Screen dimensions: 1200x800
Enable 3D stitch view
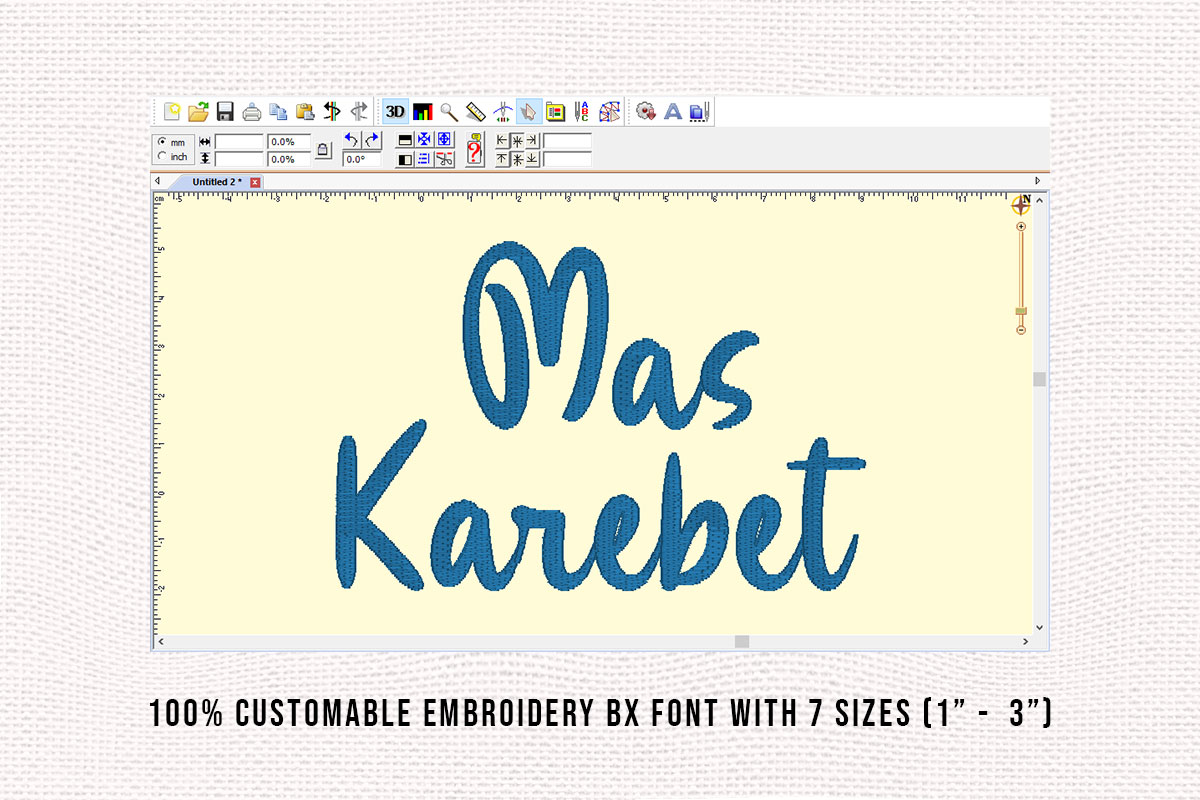tap(395, 112)
